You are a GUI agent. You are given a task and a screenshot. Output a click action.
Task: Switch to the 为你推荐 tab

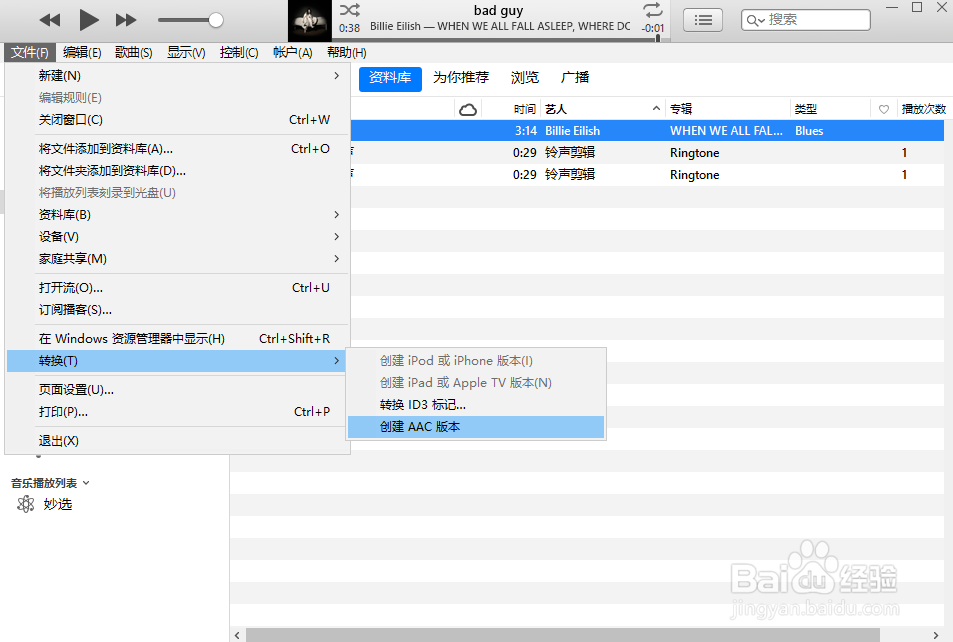[461, 78]
